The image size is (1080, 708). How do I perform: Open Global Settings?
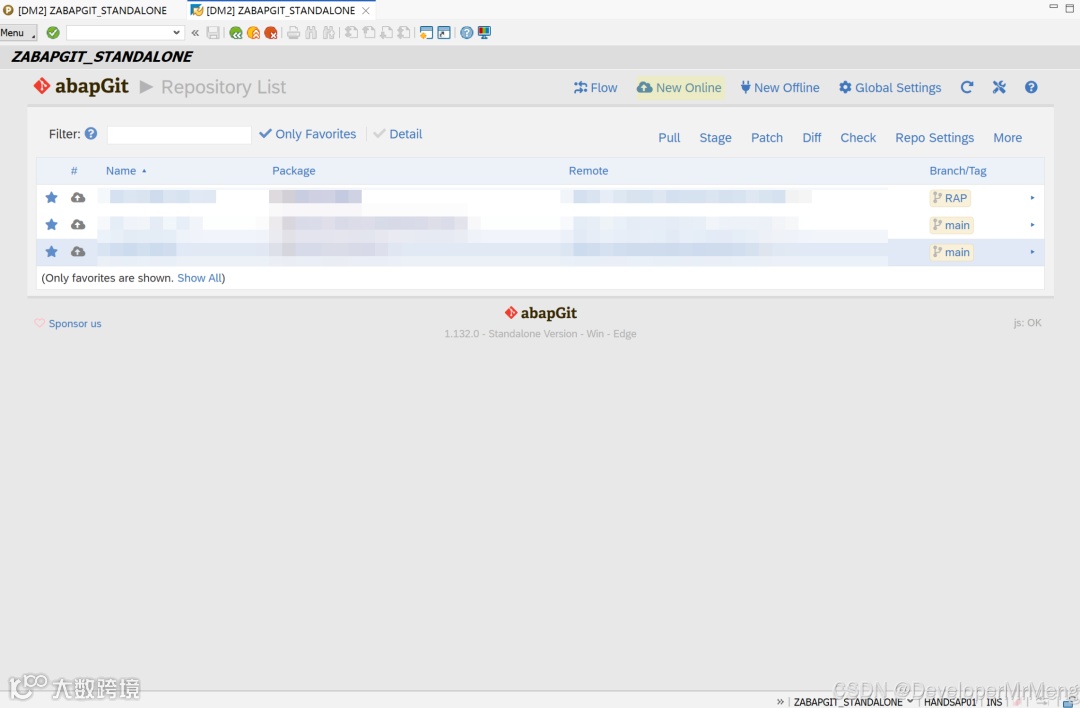tap(890, 87)
